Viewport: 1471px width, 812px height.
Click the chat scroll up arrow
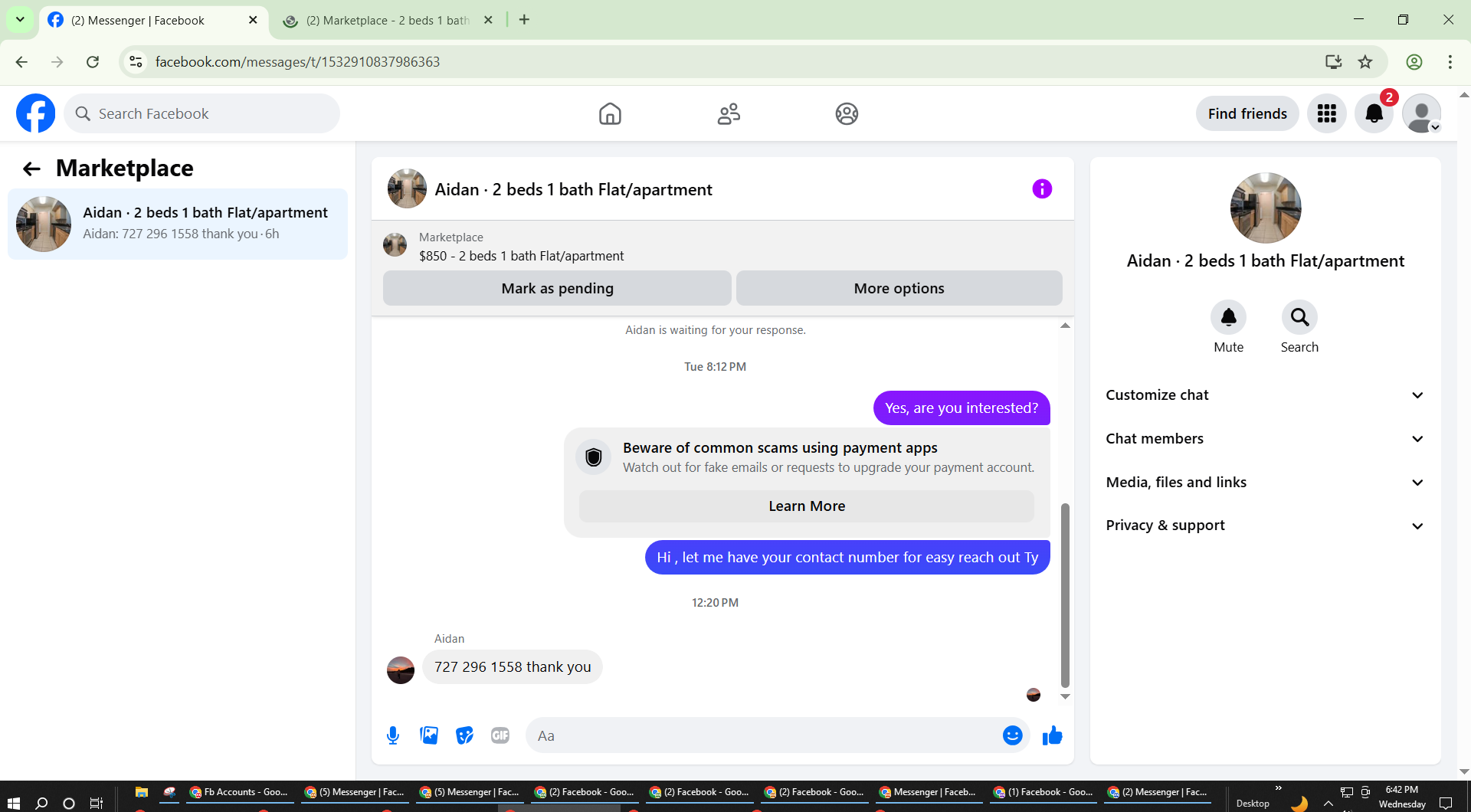tap(1065, 326)
